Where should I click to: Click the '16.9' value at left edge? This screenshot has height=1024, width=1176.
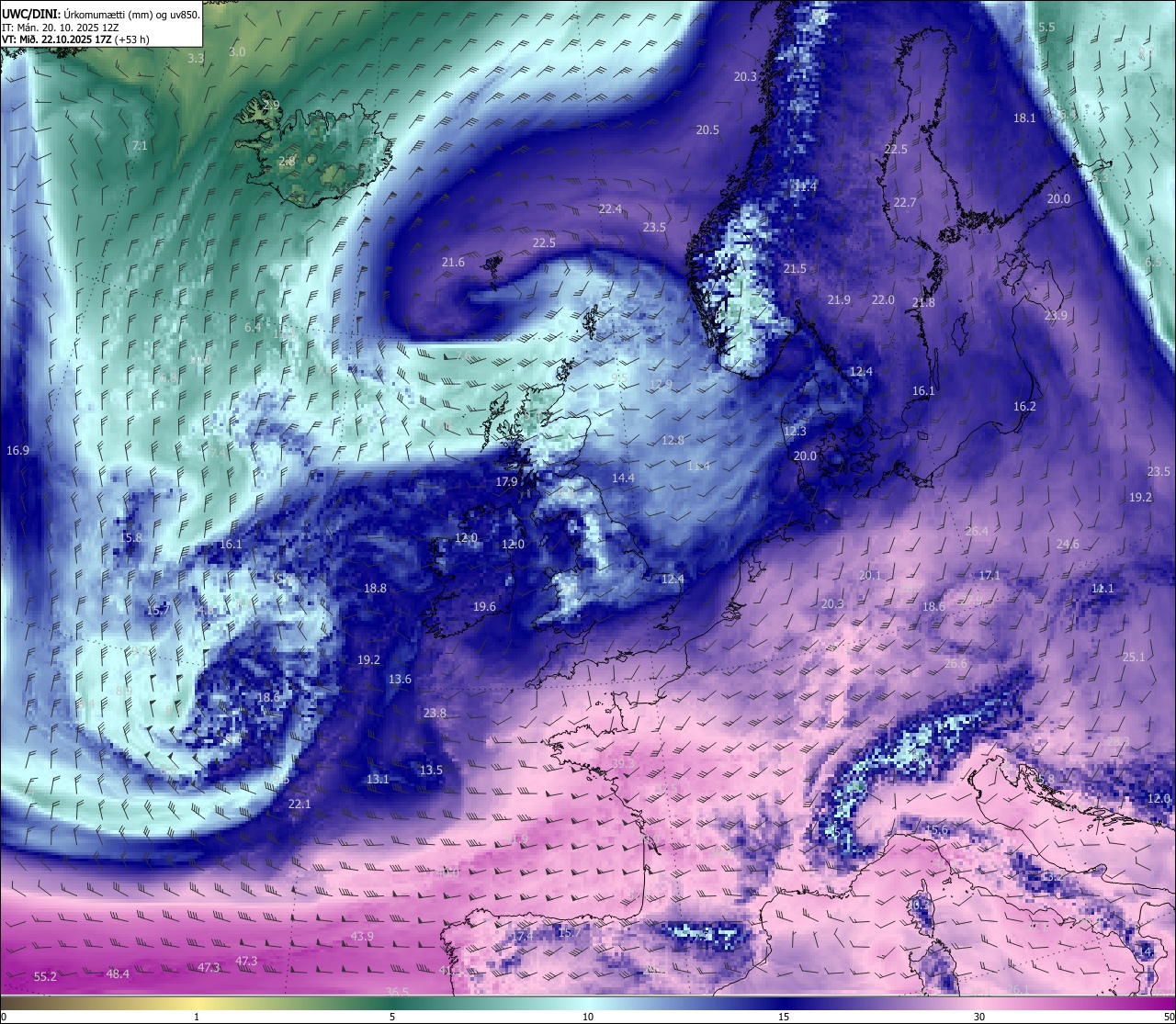tap(17, 451)
